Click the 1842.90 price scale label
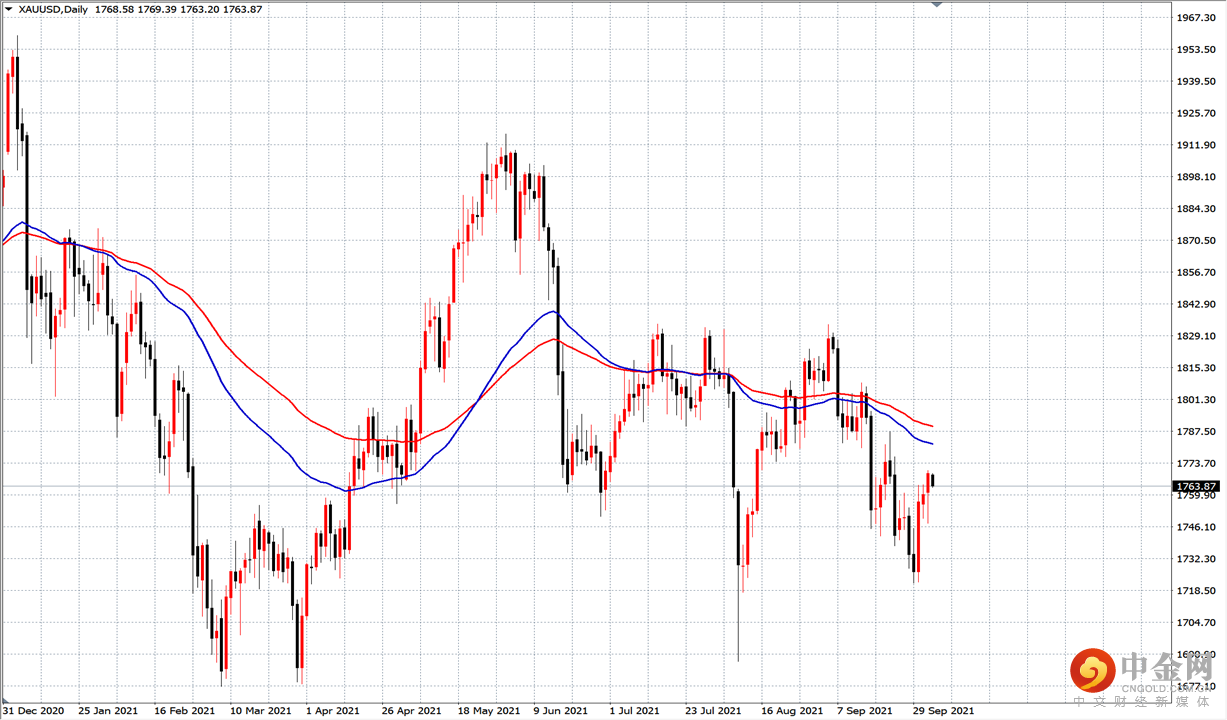 [x=1196, y=304]
